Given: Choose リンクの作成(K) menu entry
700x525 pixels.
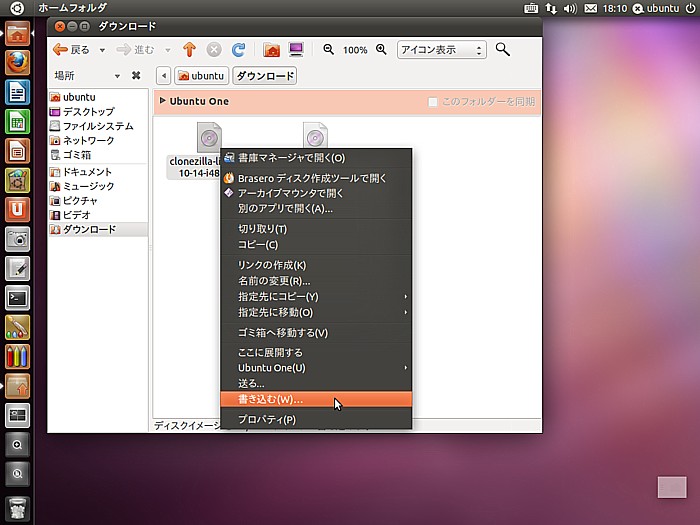Looking at the screenshot, I should [316, 265].
